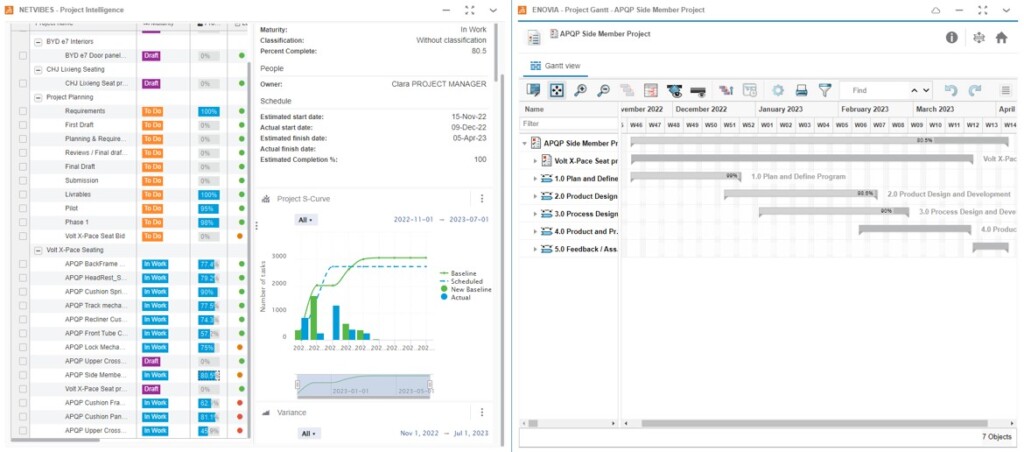Collapse APQP Side Member Project Gantt row
This screenshot has height=452, width=1024.
point(525,143)
